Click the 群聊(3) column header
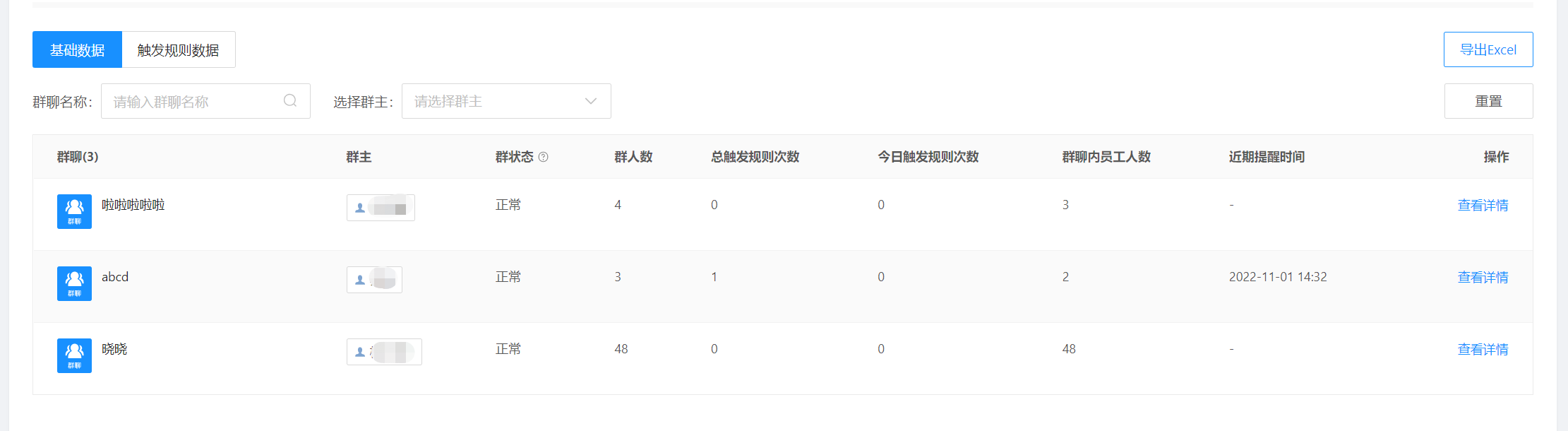 [x=78, y=157]
